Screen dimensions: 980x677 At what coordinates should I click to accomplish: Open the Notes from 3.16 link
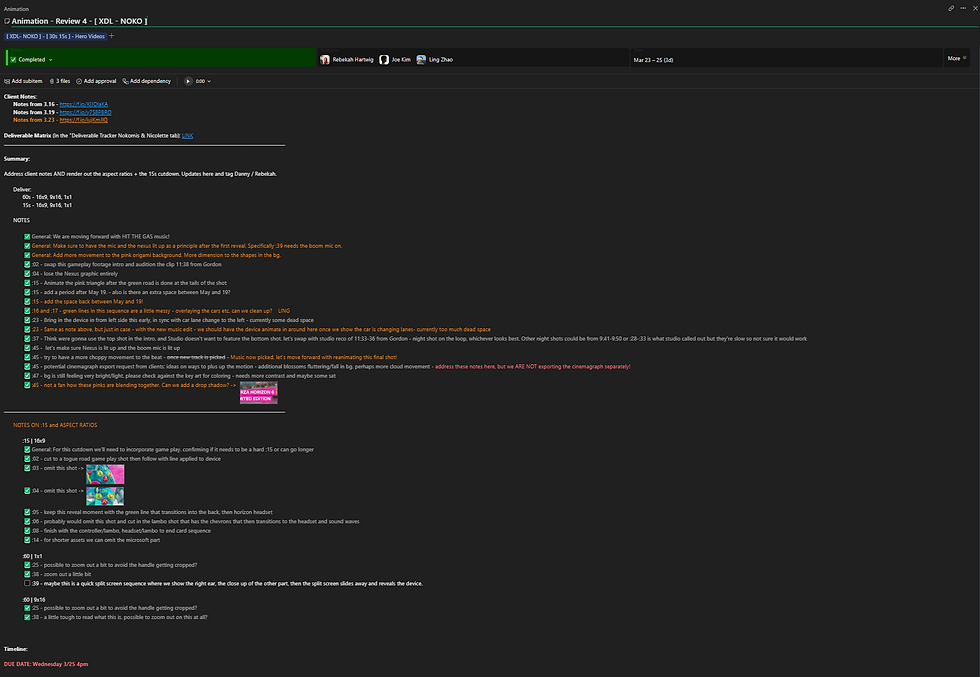pos(84,104)
